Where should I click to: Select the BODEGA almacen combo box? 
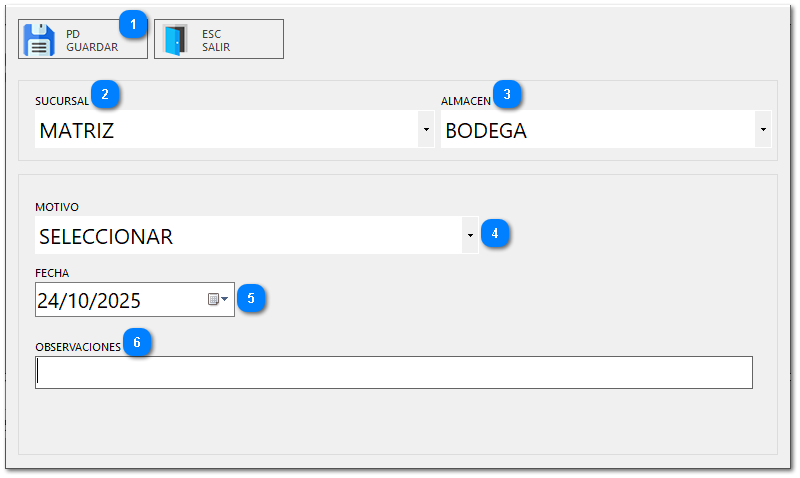[x=597, y=130]
